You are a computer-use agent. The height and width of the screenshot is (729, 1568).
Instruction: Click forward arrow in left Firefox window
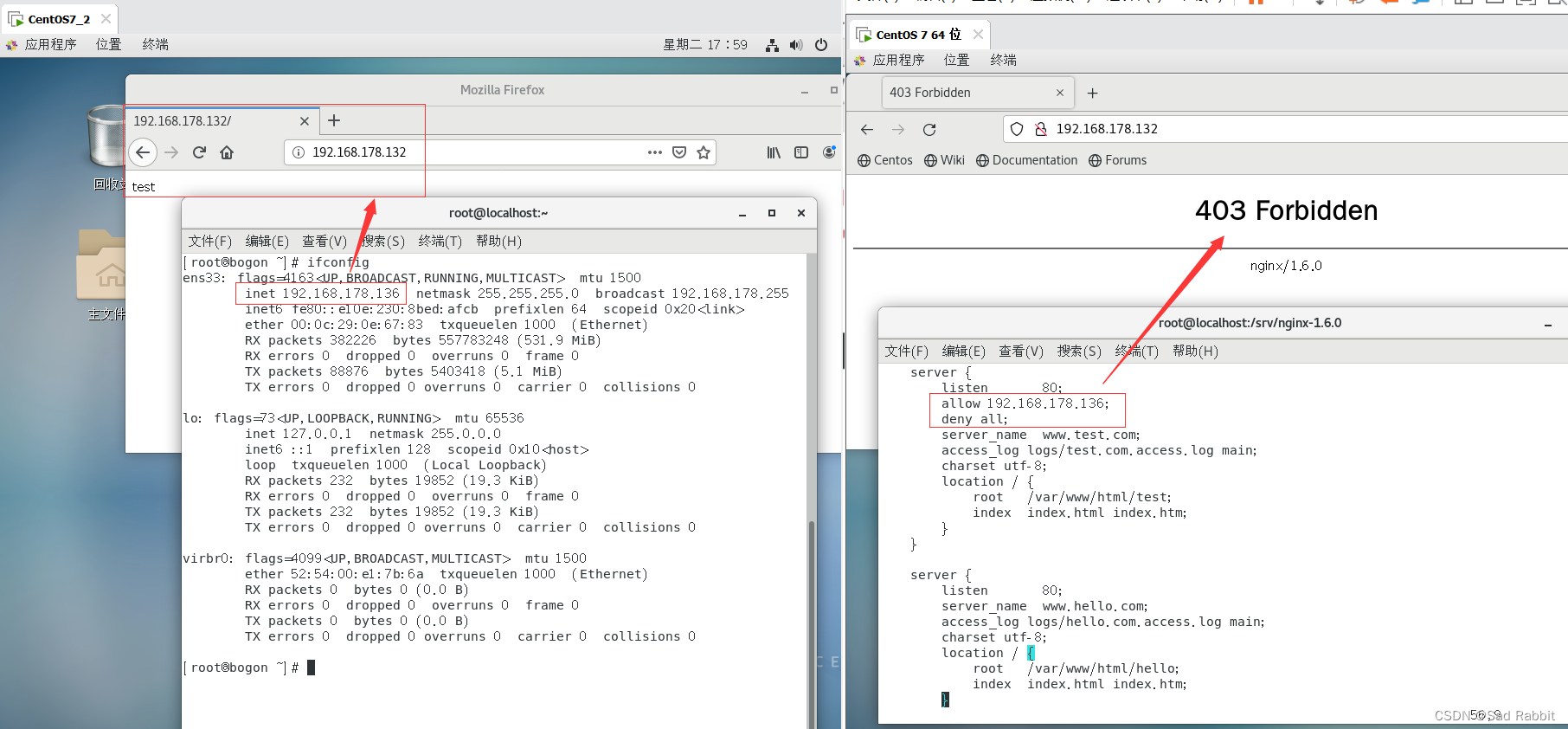point(171,152)
